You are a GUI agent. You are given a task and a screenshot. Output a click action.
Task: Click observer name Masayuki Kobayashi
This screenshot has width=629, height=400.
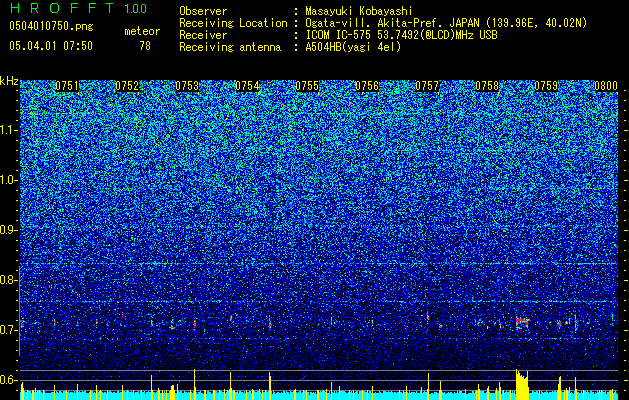(x=359, y=11)
